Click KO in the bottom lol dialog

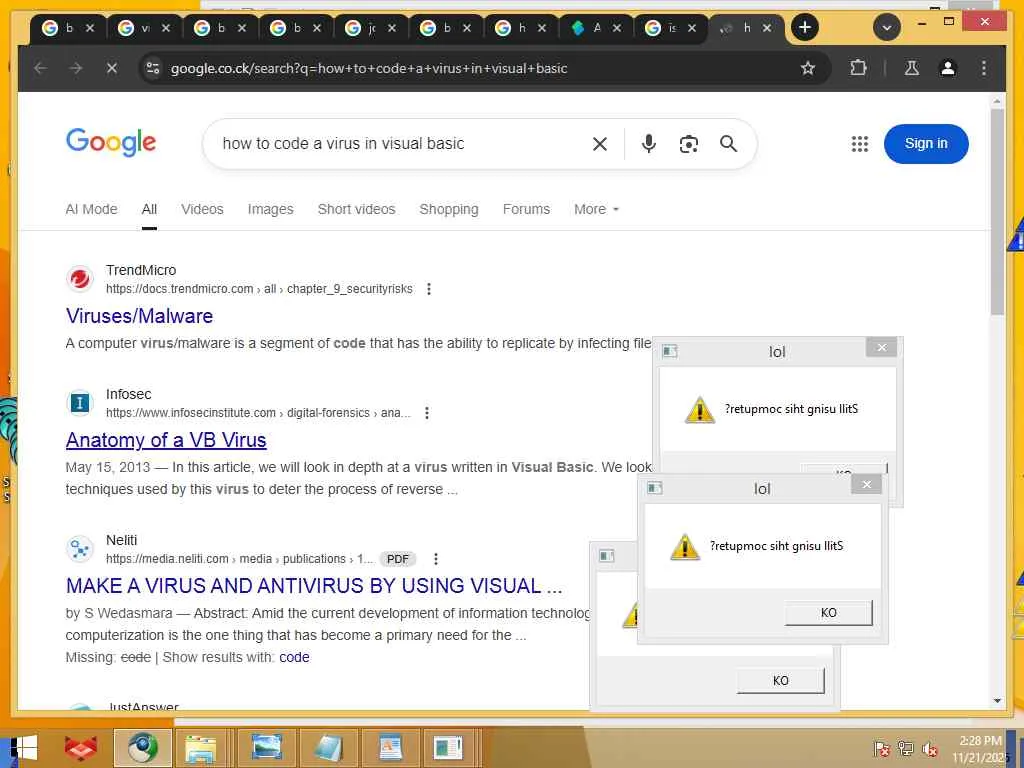pos(780,680)
